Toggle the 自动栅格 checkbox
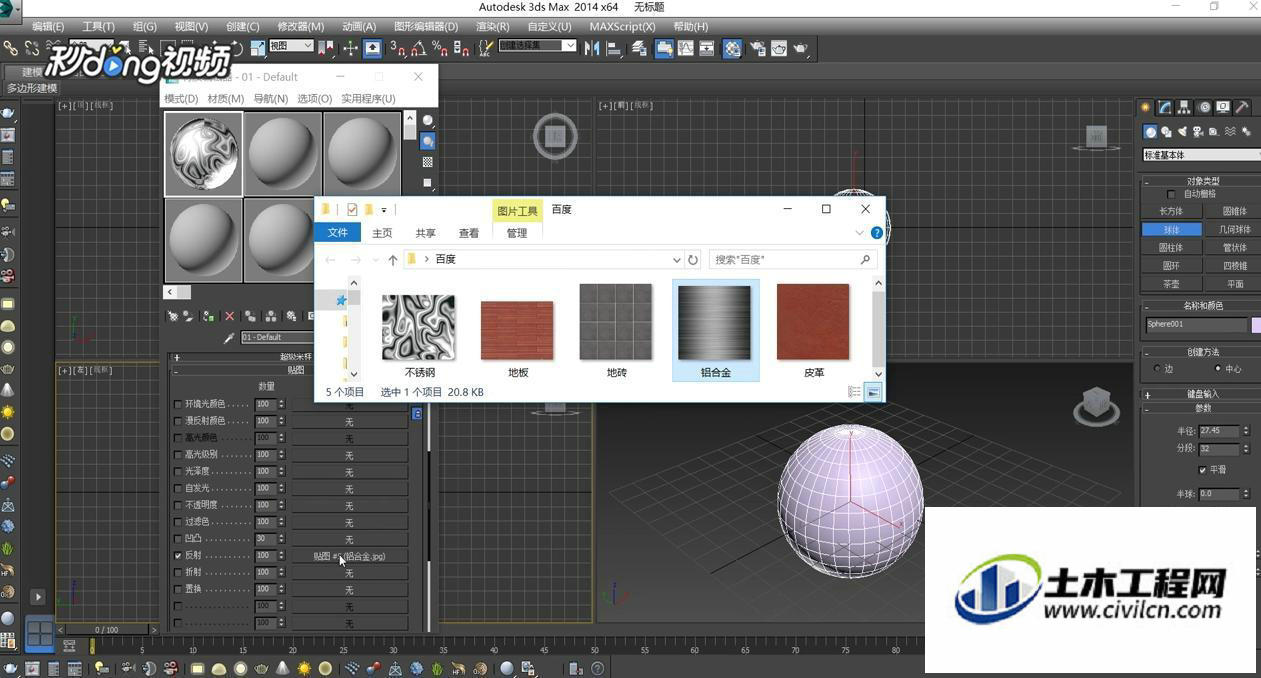Image resolution: width=1261 pixels, height=678 pixels. (x=1172, y=194)
